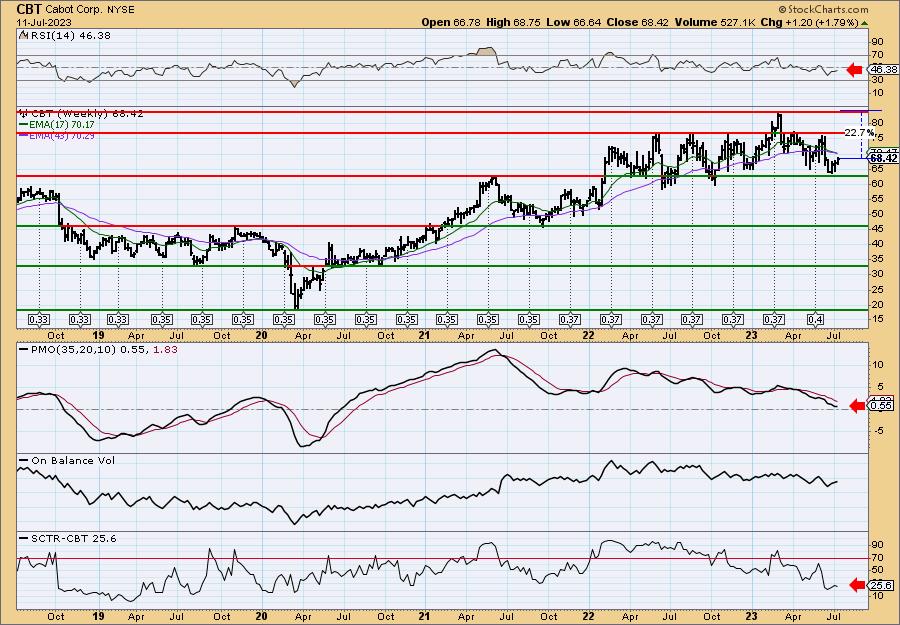Select the purple EMA(43) legend line swatch

point(24,135)
